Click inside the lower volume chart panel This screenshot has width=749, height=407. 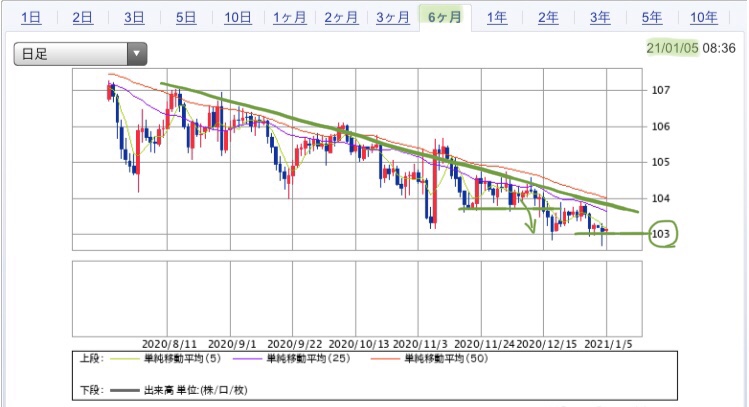pos(357,299)
